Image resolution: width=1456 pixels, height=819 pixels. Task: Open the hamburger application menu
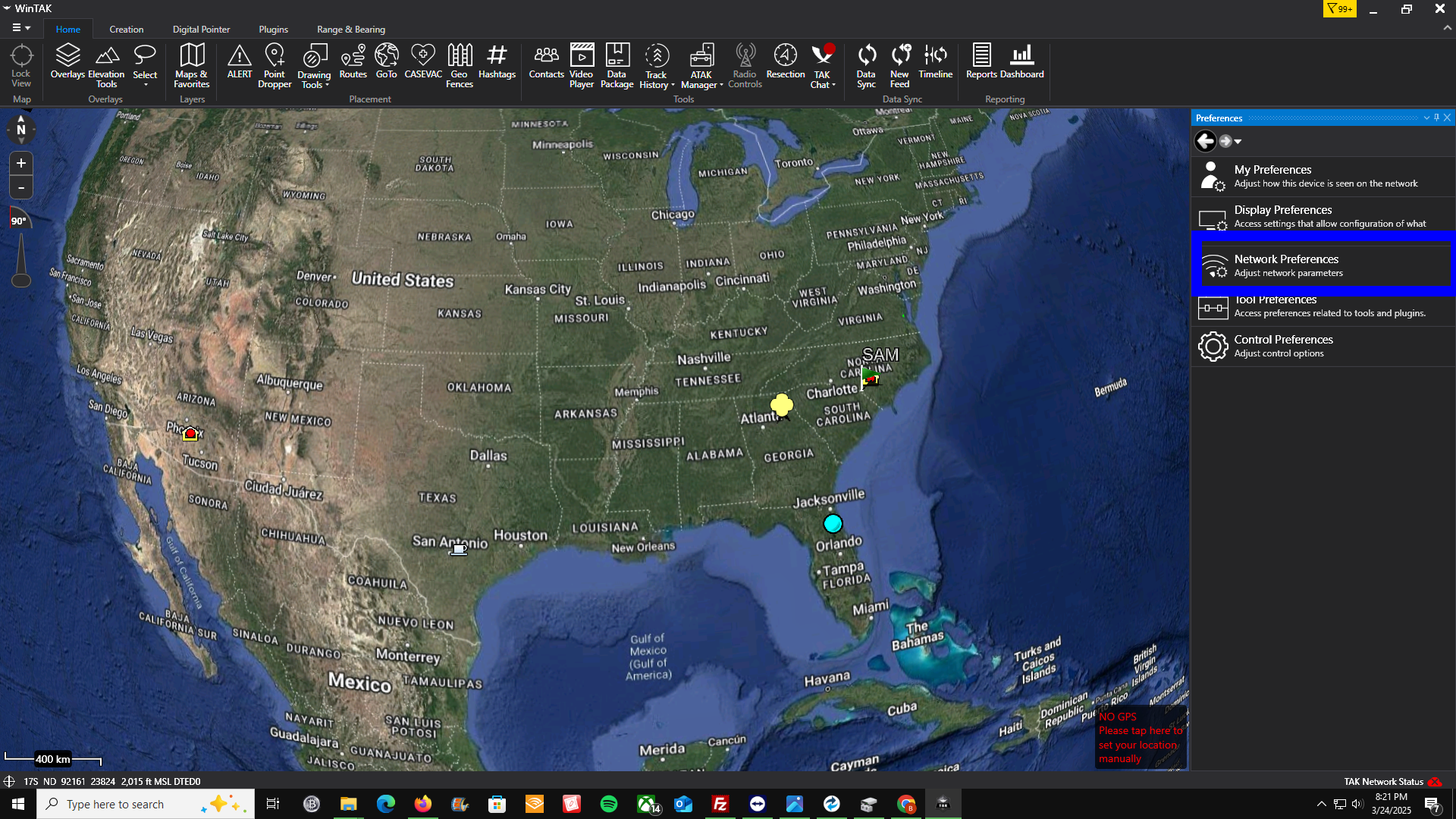pyautogui.click(x=21, y=28)
